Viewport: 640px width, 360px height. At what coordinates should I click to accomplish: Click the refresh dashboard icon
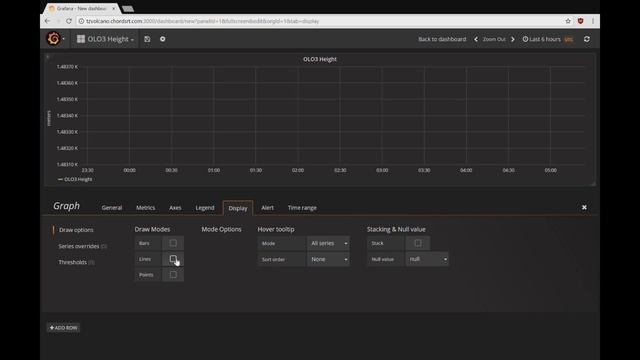tap(587, 39)
